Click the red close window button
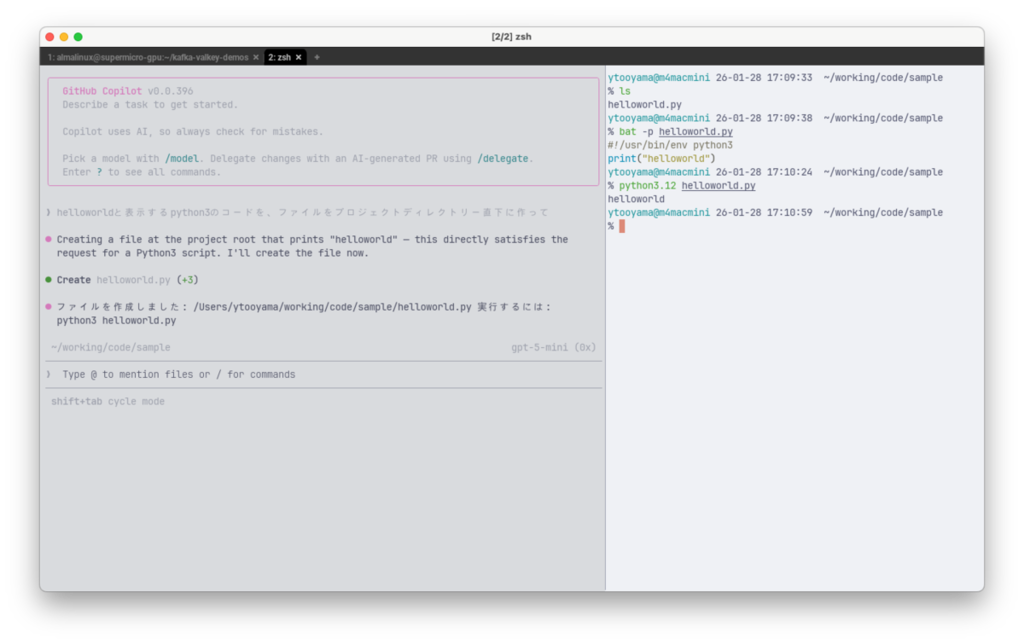Viewport: 1024px width, 644px height. click(50, 37)
